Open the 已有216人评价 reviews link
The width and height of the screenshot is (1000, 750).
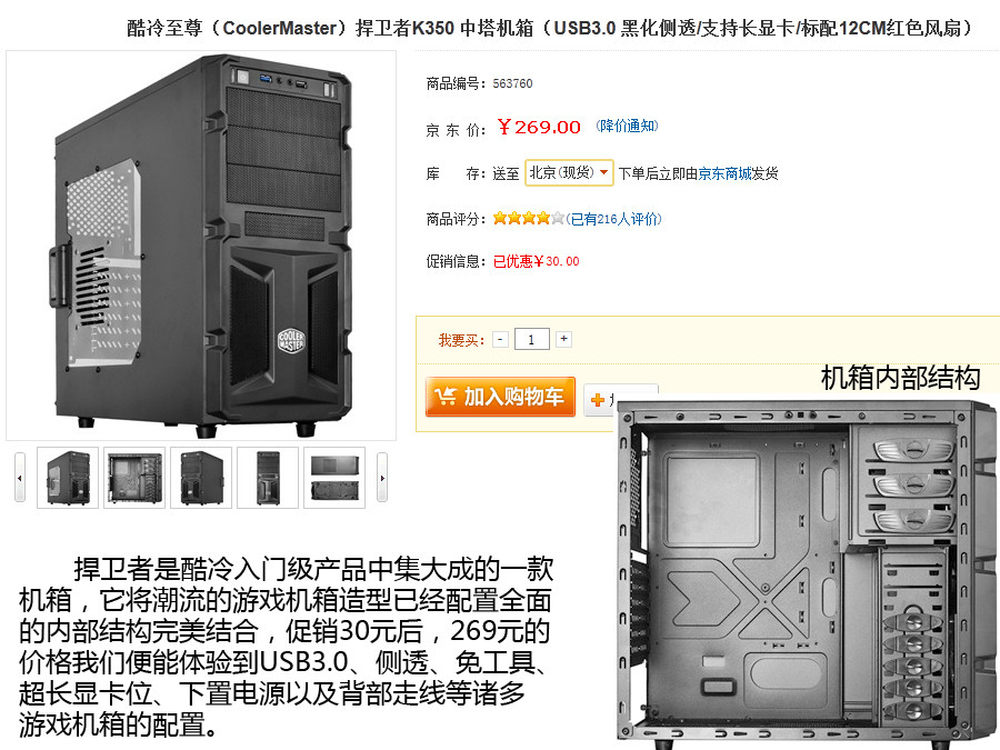(x=614, y=219)
